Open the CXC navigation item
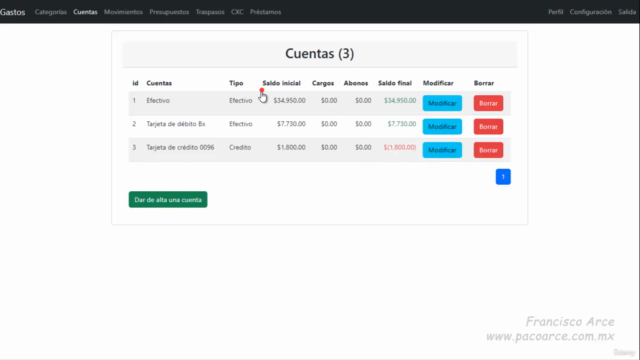Viewport: 640px width, 360px height. [x=237, y=12]
